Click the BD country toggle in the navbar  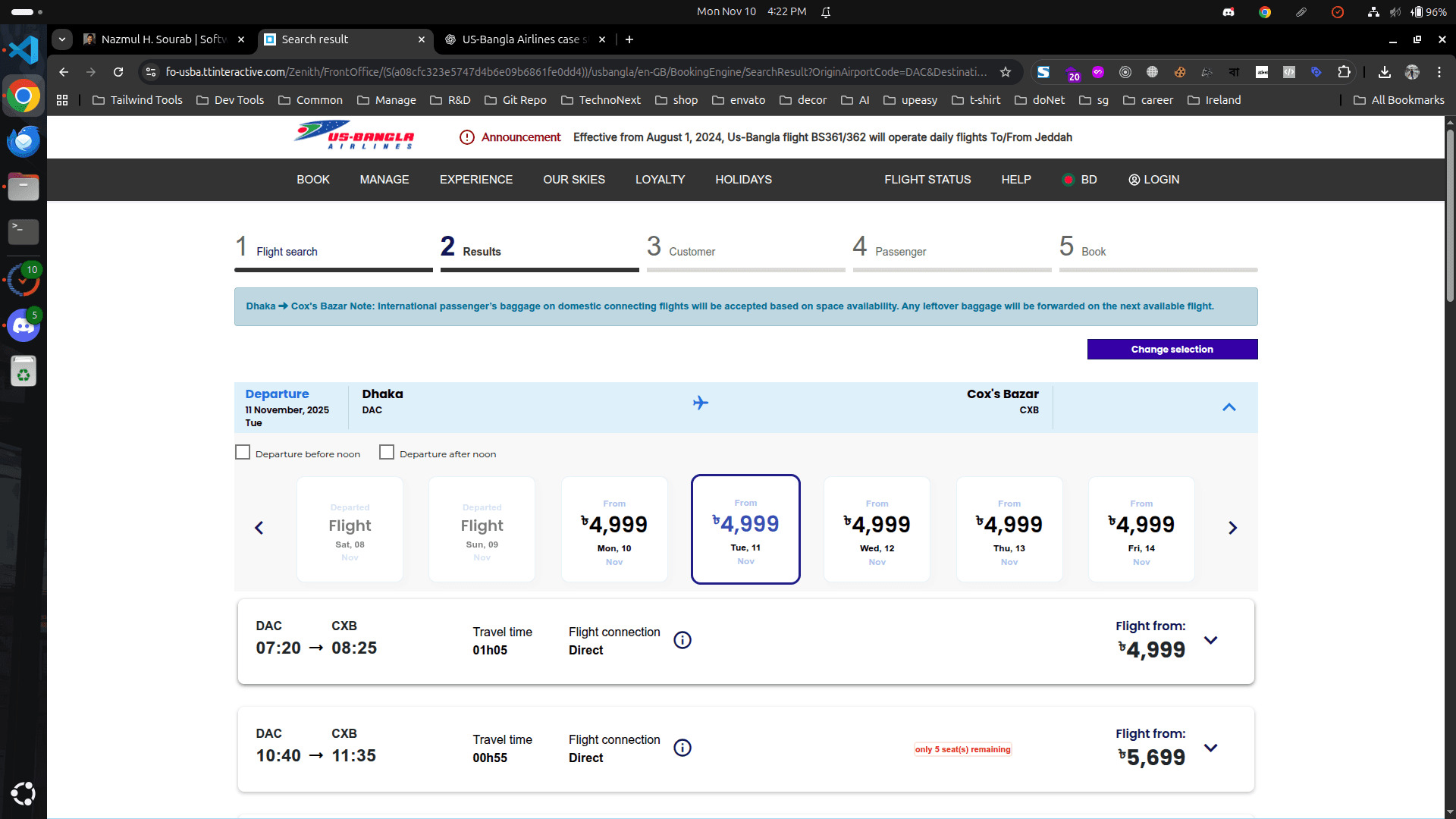[1079, 180]
